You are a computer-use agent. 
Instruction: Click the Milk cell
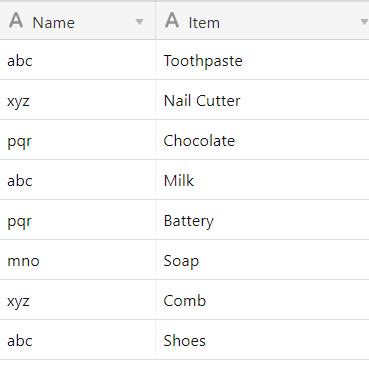(262, 180)
